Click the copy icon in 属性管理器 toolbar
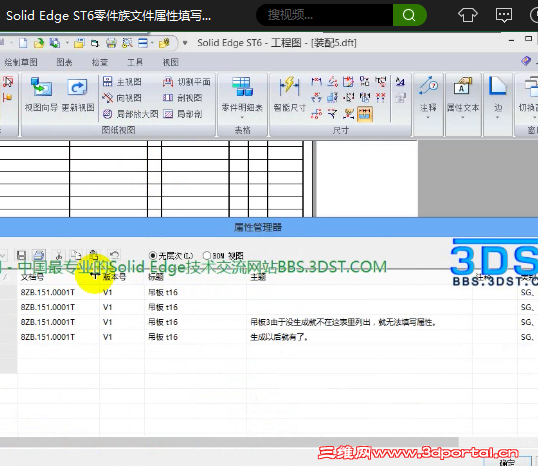The height and width of the screenshot is (466, 538). 75,255
